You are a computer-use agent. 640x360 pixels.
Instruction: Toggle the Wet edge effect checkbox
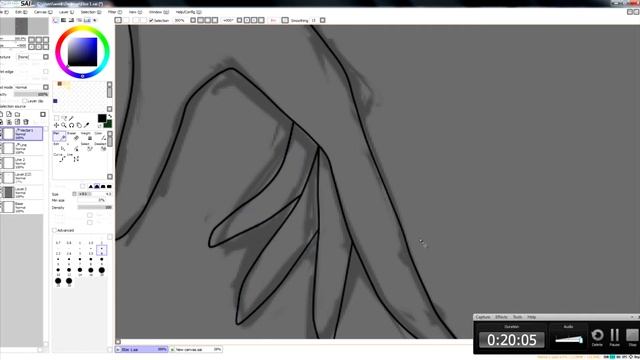(45, 71)
